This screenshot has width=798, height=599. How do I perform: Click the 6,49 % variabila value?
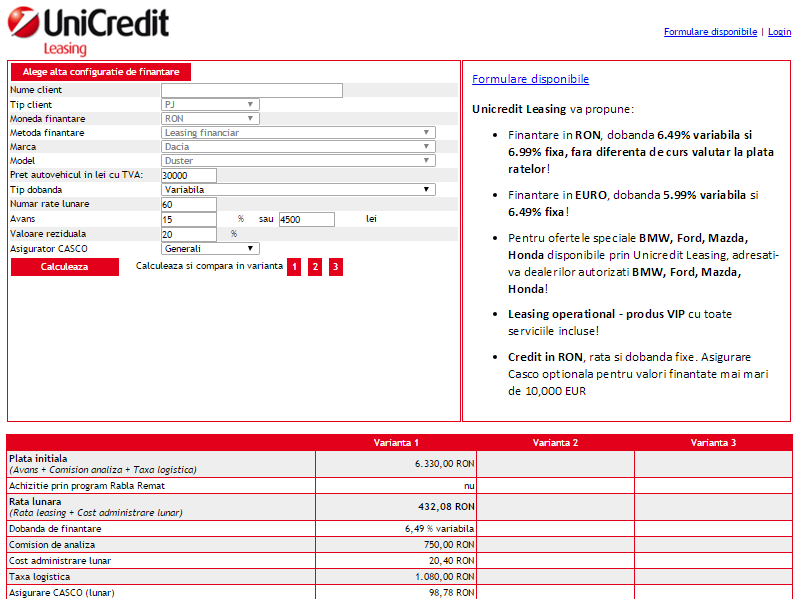(440, 529)
